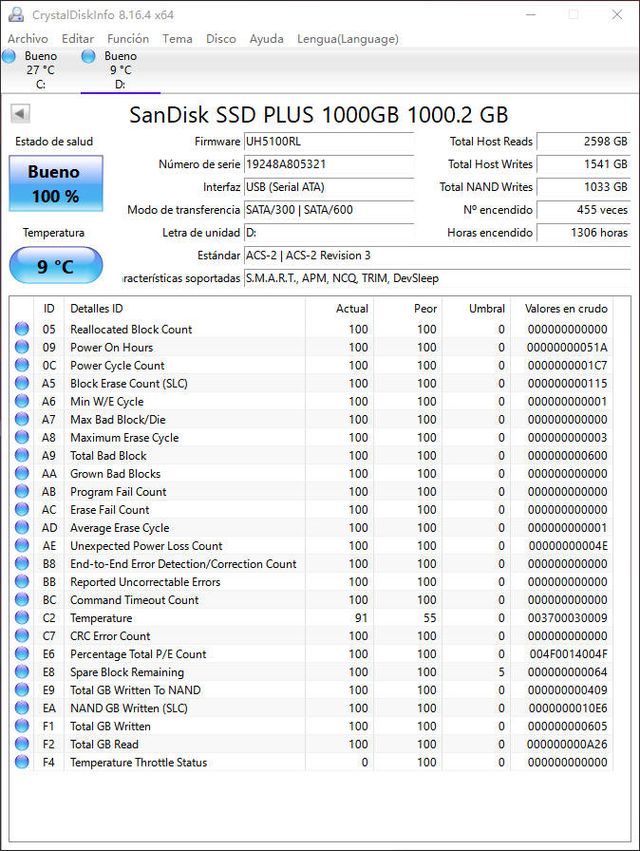Select the C: drive status icon

(x=10, y=56)
